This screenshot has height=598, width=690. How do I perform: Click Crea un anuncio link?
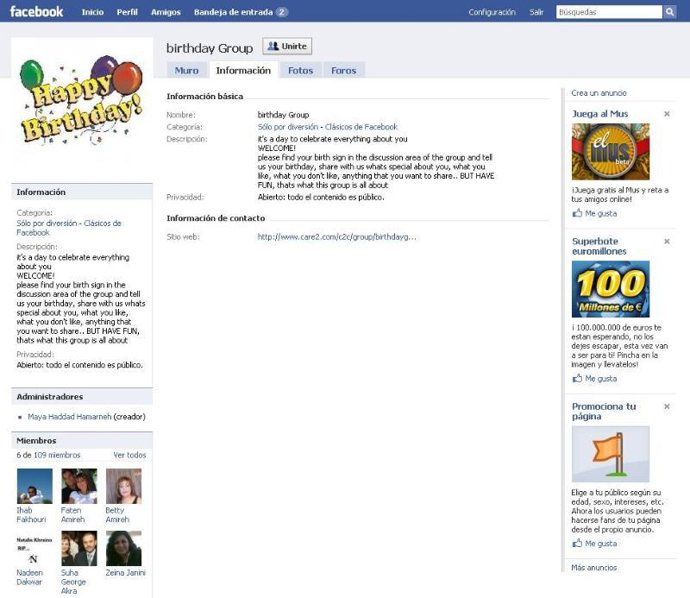599,93
